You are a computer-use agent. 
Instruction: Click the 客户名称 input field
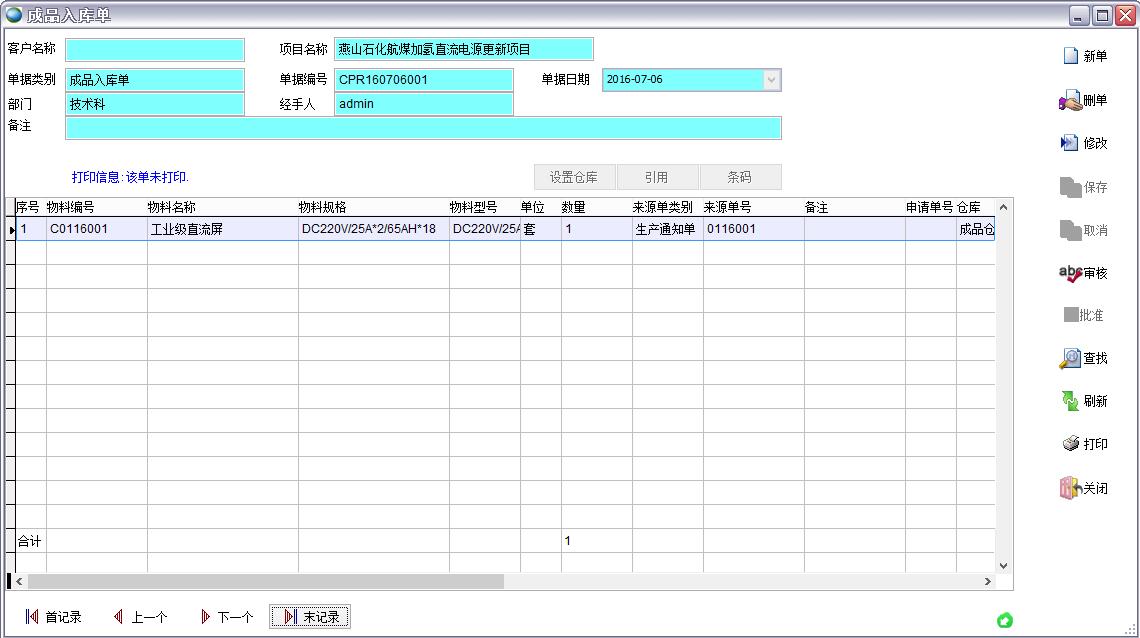155,50
